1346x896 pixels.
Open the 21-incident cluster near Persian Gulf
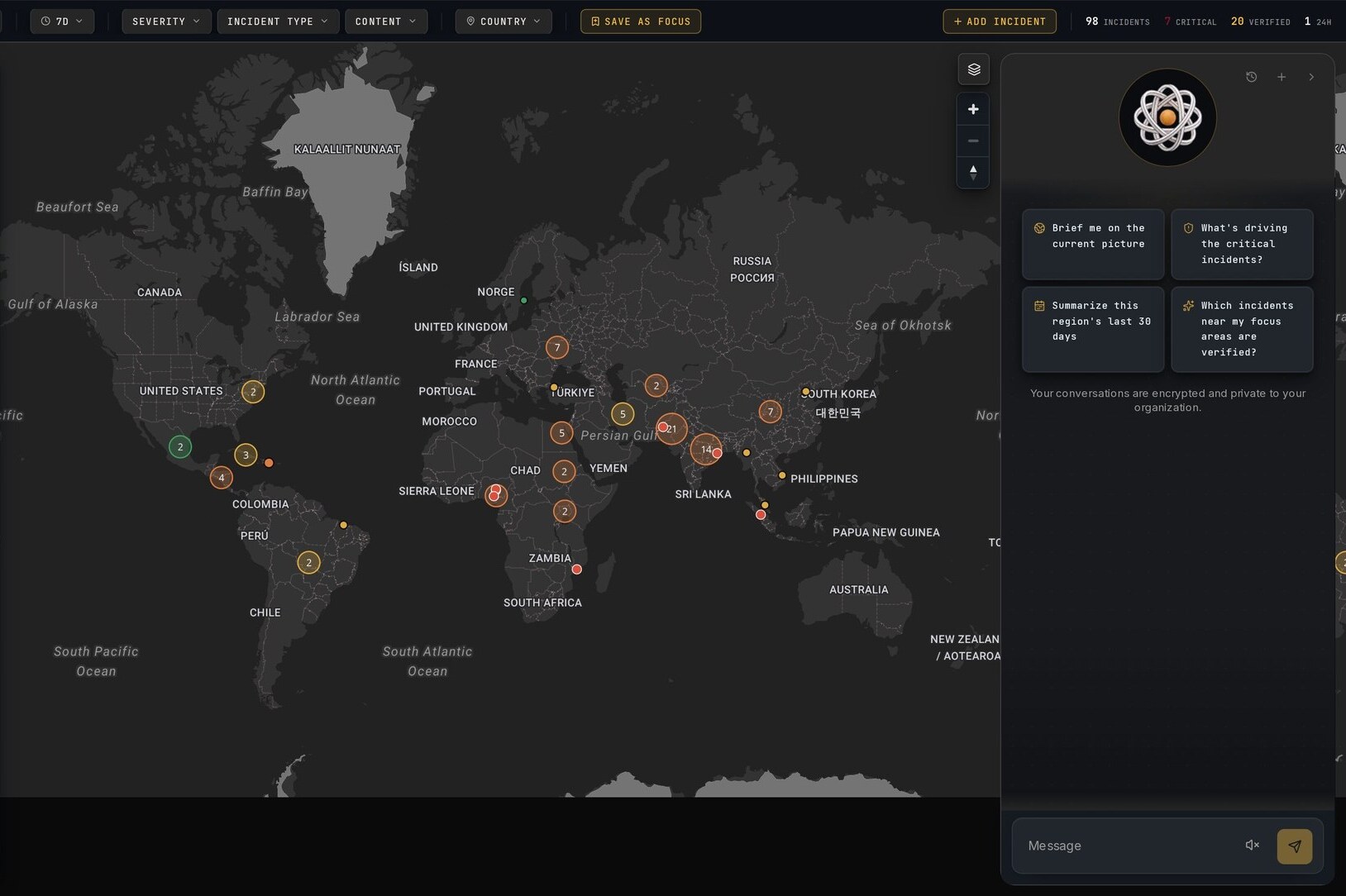tap(672, 429)
